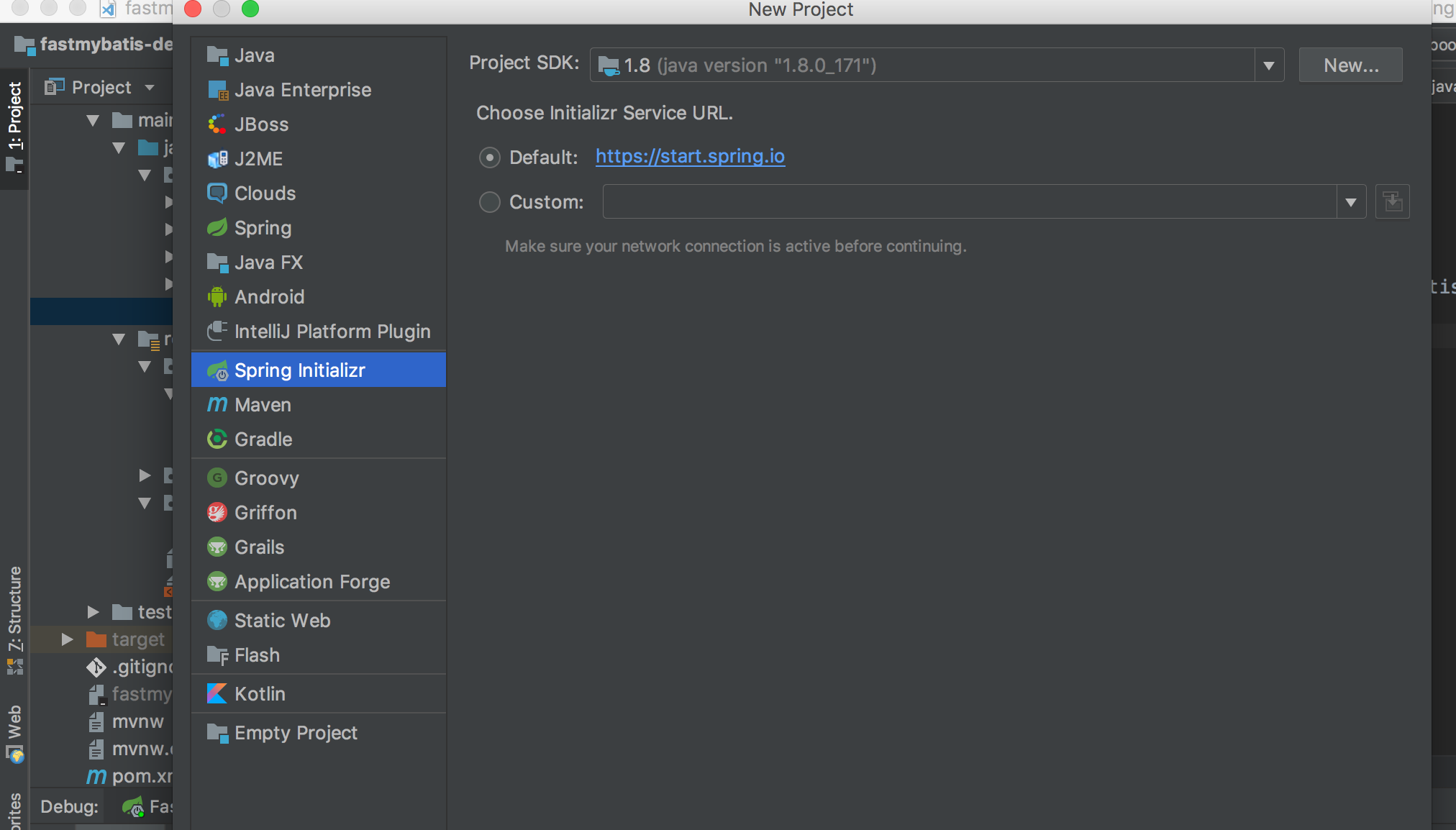Viewport: 1456px width, 830px height.
Task: Click the target folder icon in project tree
Action: pyautogui.click(x=96, y=639)
